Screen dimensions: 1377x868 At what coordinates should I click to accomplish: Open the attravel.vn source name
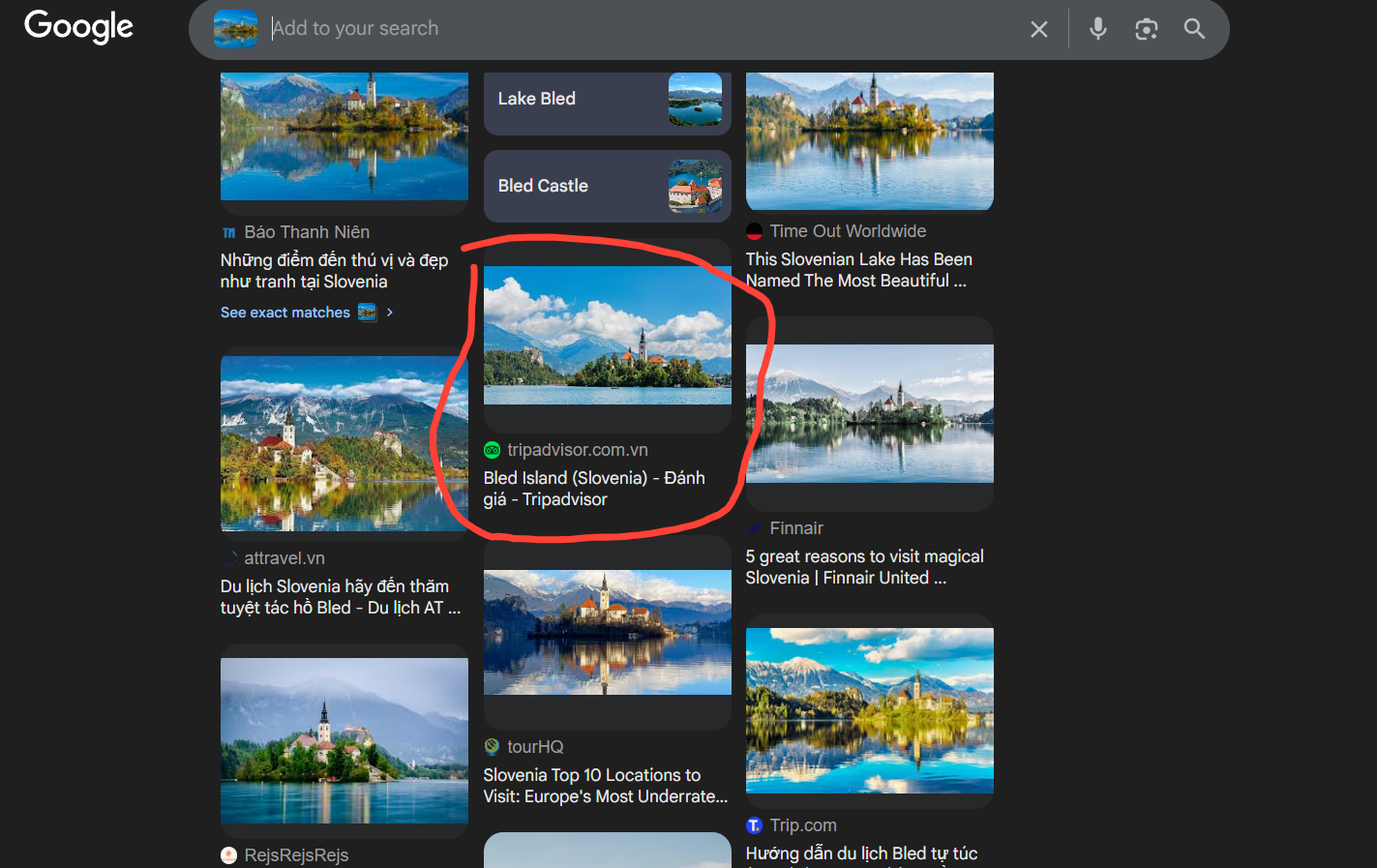pyautogui.click(x=284, y=558)
